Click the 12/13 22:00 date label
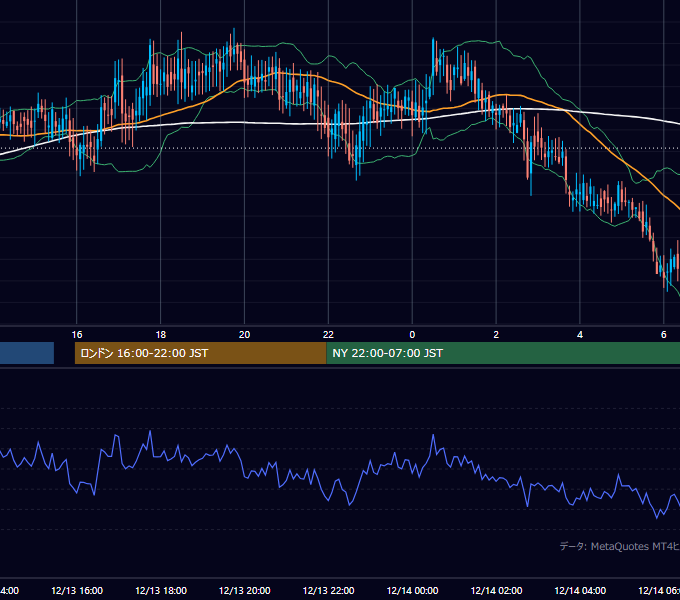The width and height of the screenshot is (680, 600). point(328,590)
